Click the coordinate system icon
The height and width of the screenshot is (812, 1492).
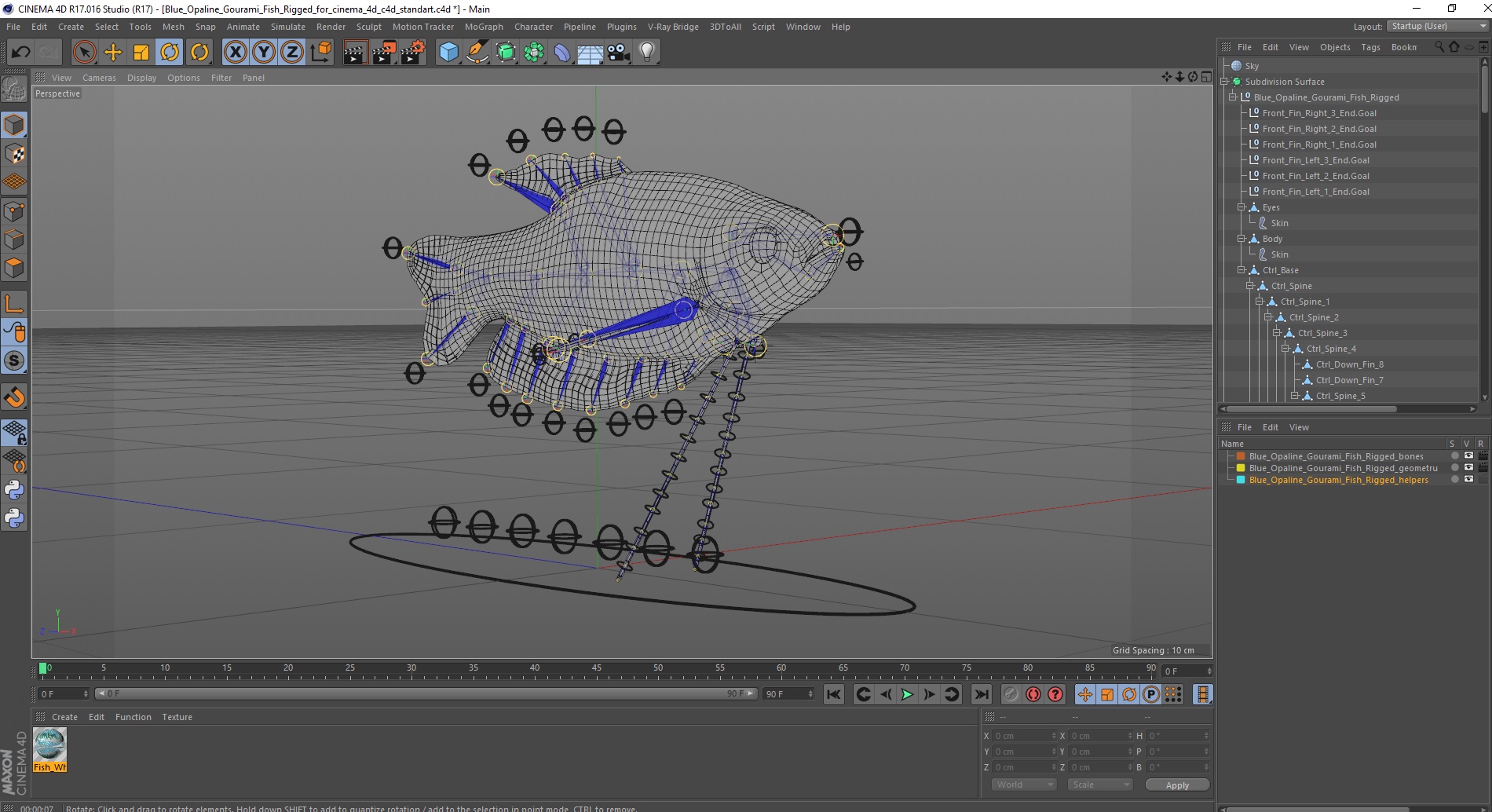coord(320,53)
